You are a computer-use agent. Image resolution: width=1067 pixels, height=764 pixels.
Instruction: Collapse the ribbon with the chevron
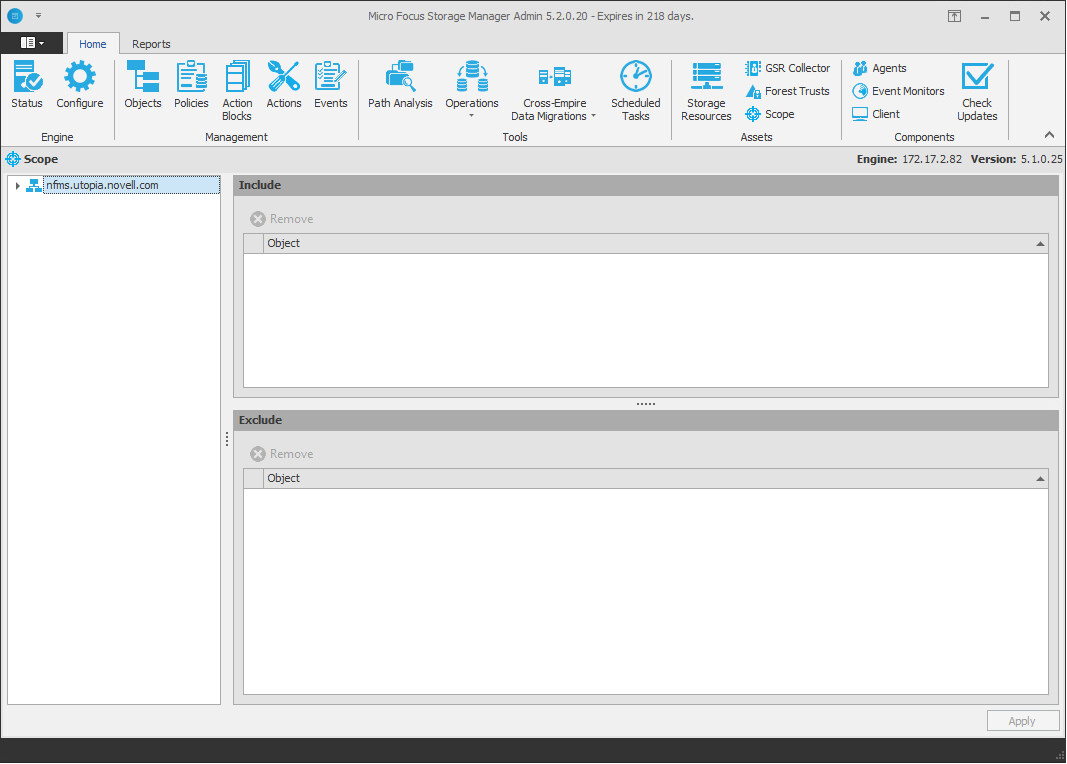1049,135
